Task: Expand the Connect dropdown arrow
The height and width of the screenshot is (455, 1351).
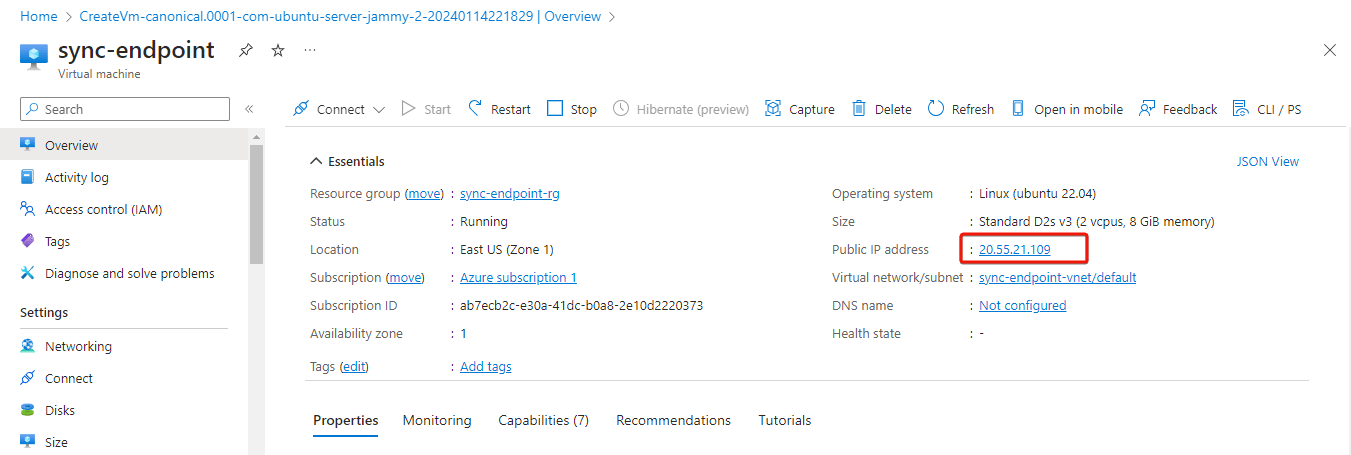Action: [378, 110]
